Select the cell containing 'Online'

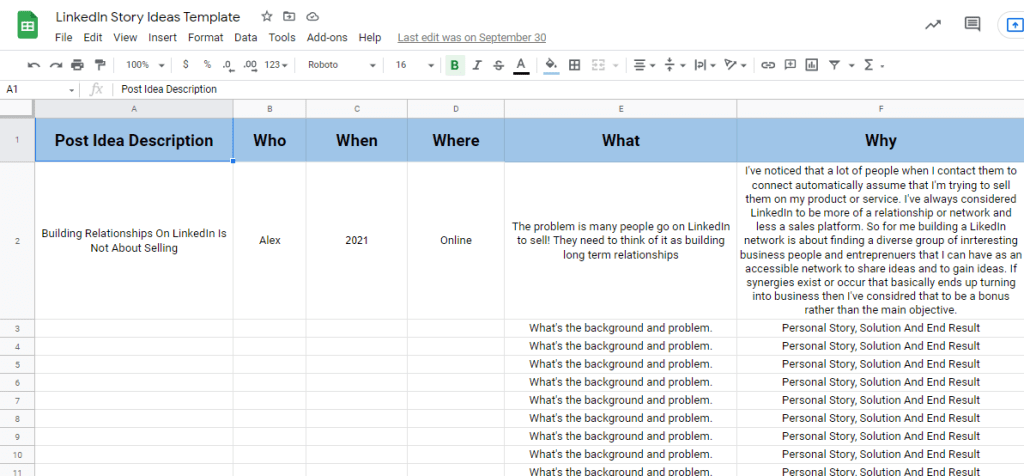coord(456,241)
